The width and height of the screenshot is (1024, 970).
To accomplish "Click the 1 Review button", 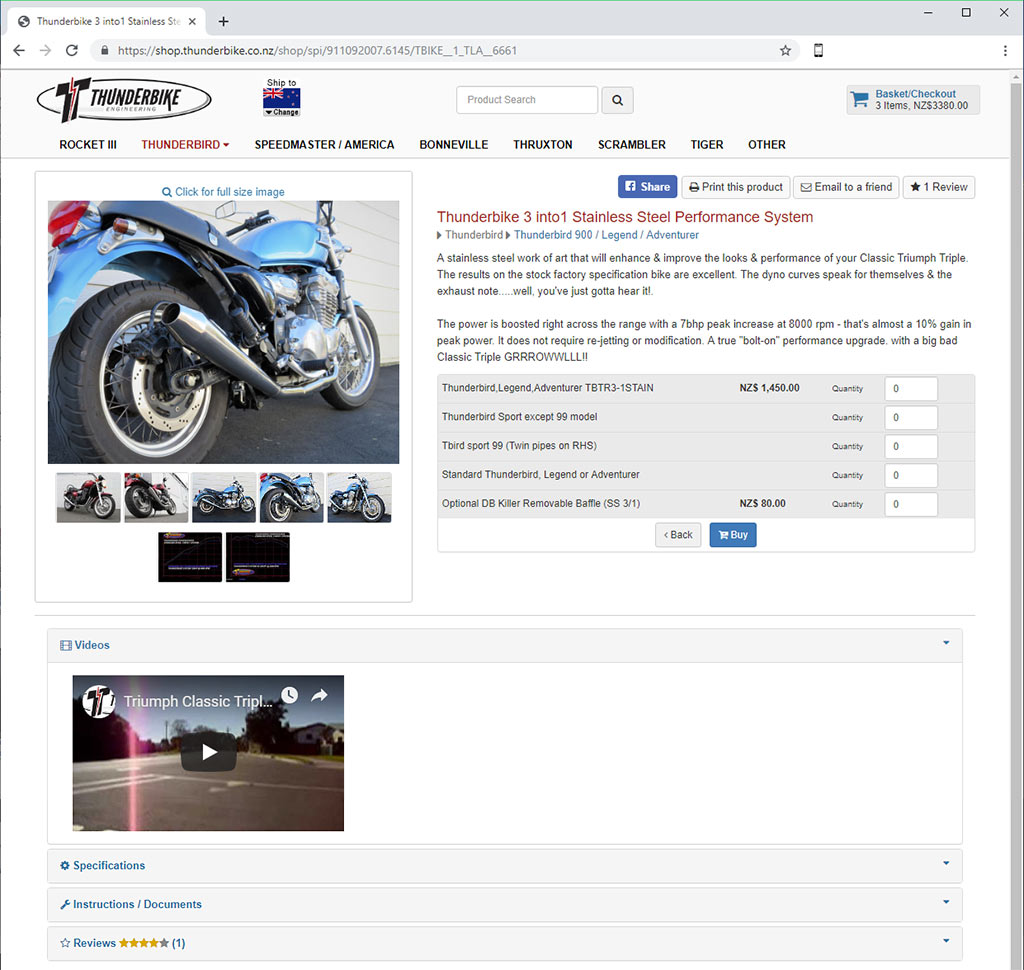I will (938, 187).
